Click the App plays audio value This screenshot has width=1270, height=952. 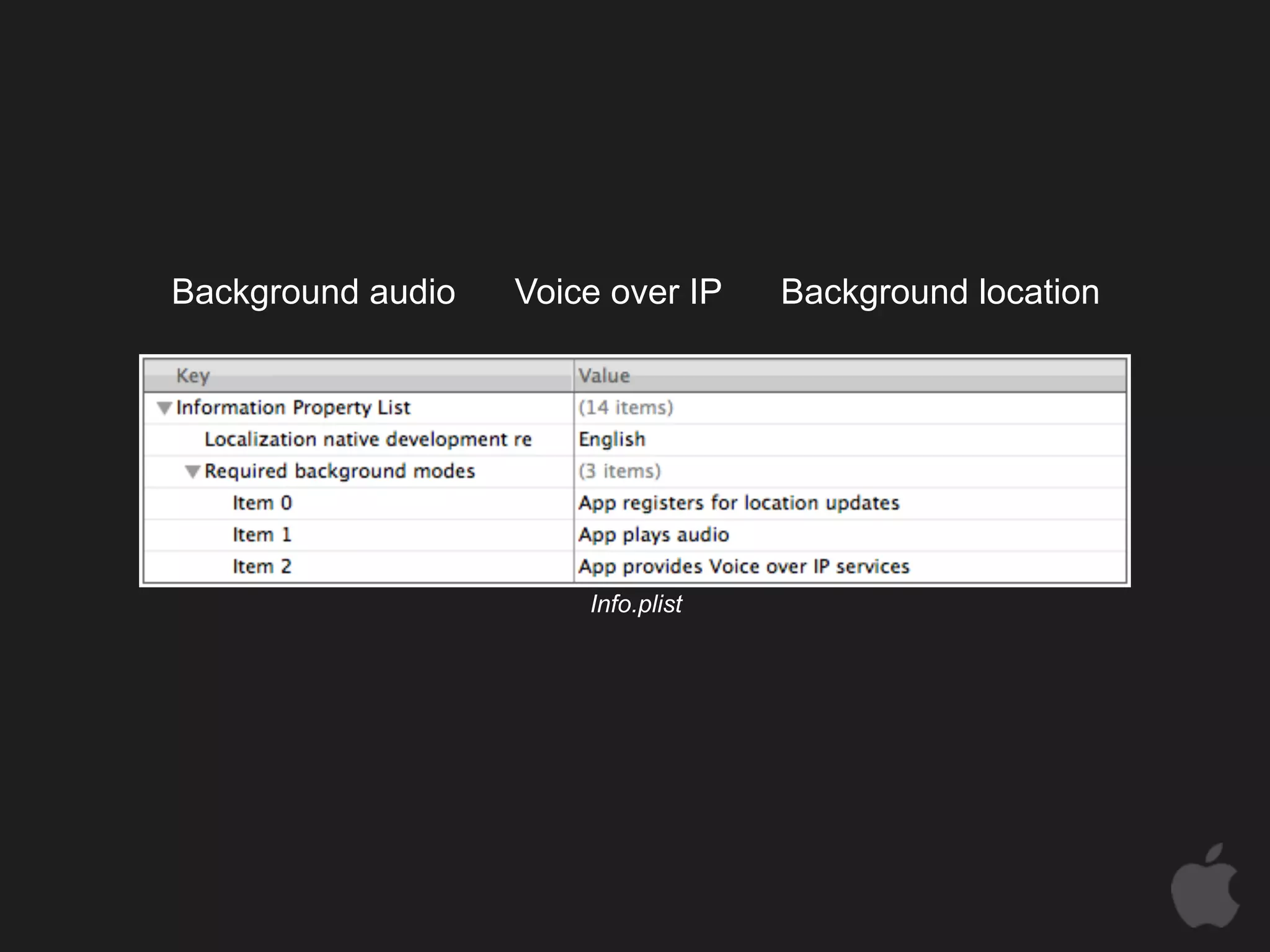654,535
